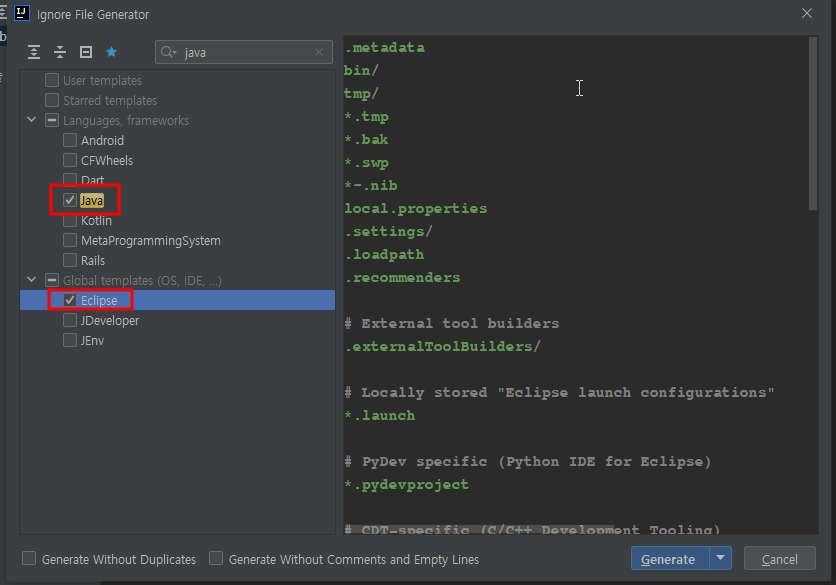Check the Rails template checkbox
The height and width of the screenshot is (585, 836).
(70, 260)
